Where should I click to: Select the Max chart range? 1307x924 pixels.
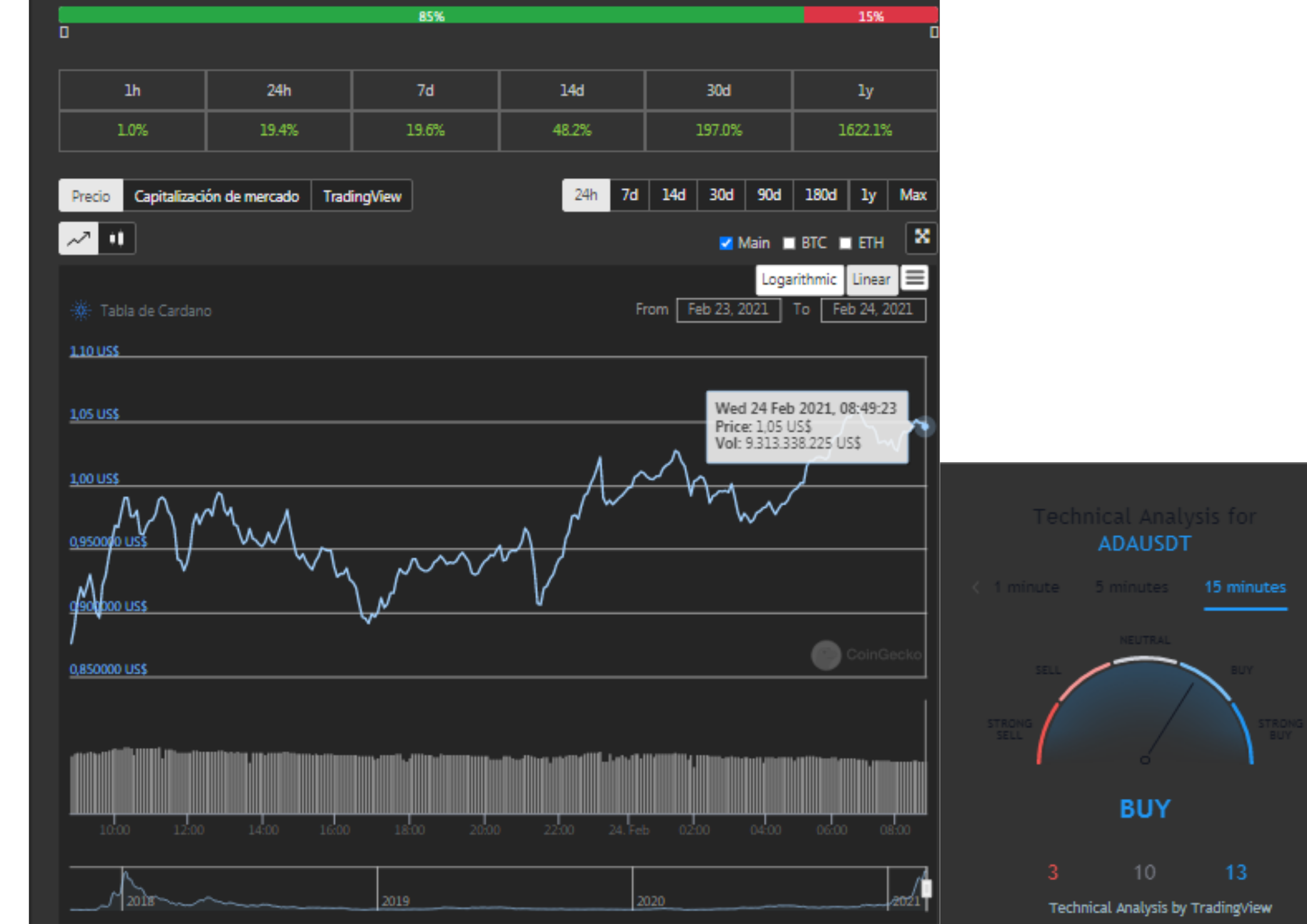click(912, 194)
